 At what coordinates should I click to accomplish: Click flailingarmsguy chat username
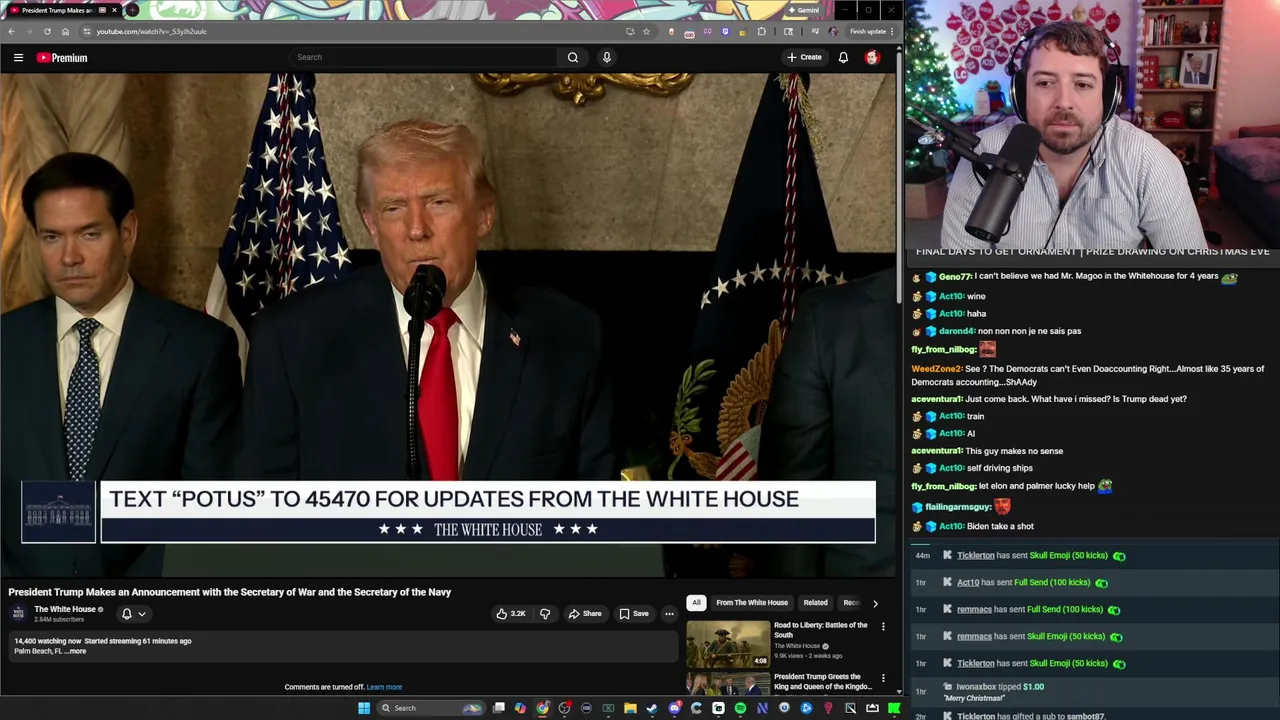(958, 507)
